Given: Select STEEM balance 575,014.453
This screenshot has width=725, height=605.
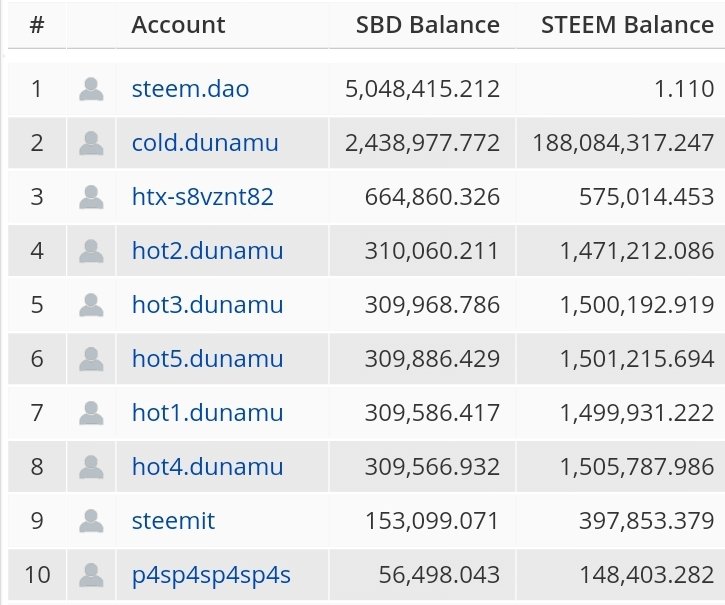Looking at the screenshot, I should tap(647, 197).
